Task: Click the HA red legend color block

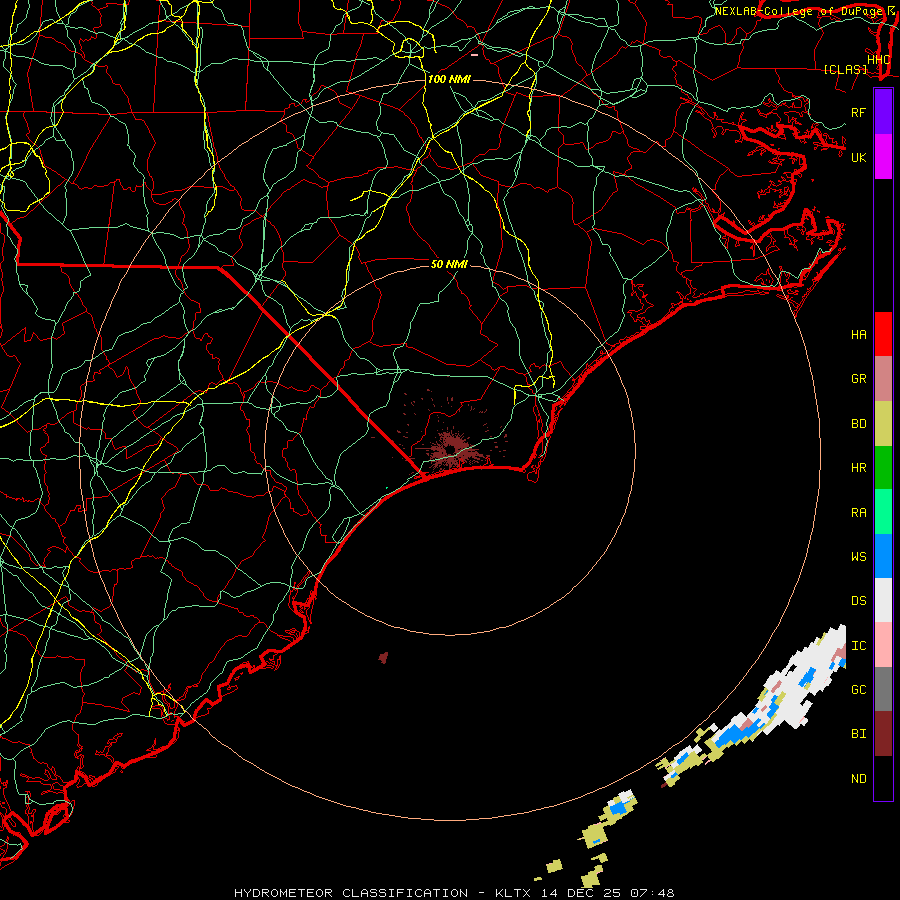Action: tap(883, 334)
